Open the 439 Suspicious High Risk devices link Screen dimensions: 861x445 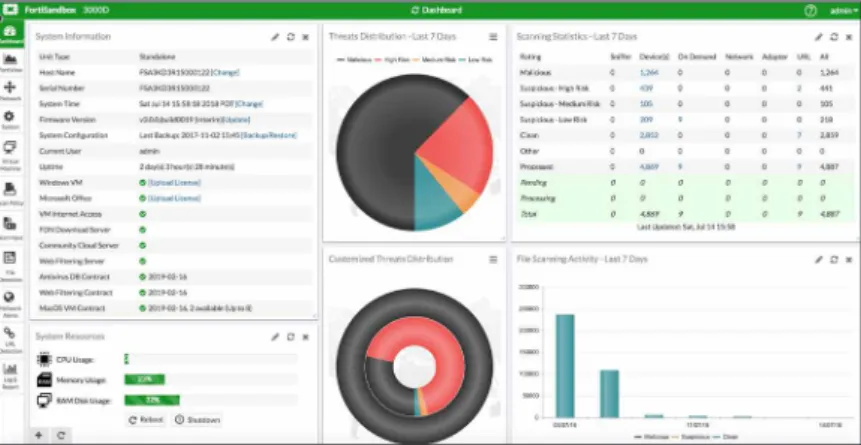[x=645, y=88]
